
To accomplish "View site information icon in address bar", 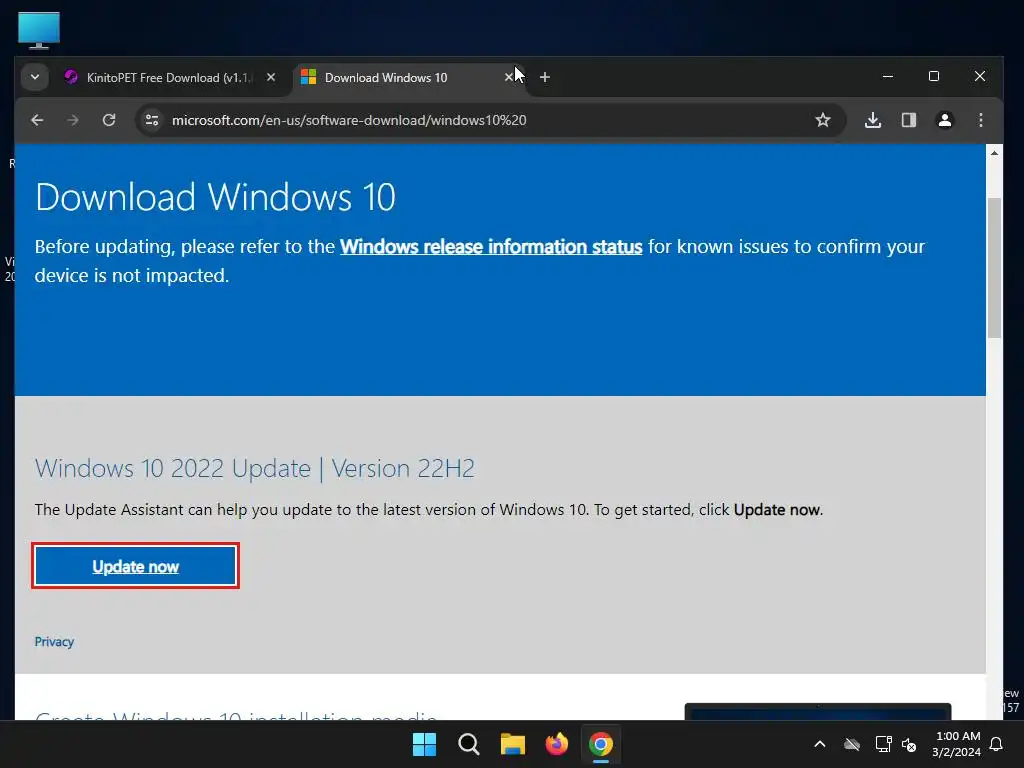I will 152,120.
